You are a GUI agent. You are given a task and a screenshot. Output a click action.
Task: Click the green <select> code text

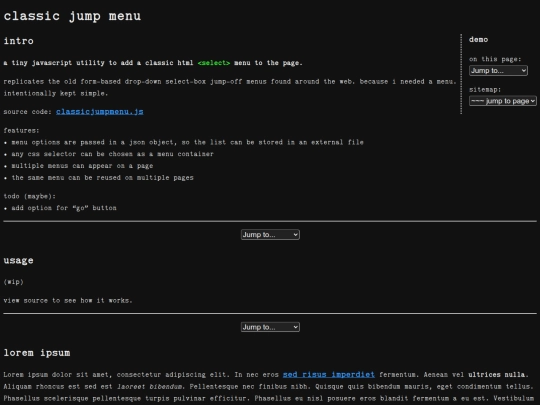click(x=214, y=63)
